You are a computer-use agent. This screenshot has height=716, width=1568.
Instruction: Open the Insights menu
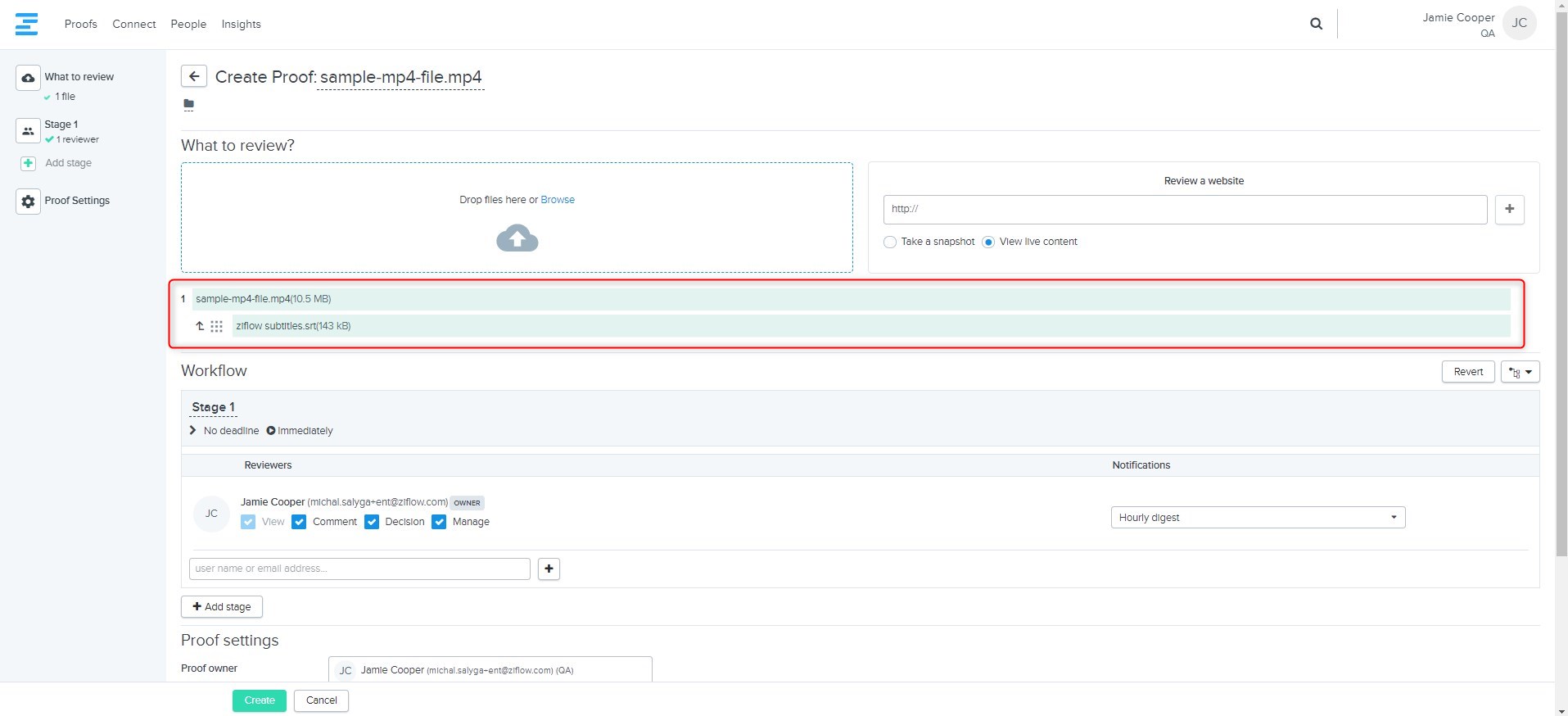click(241, 24)
